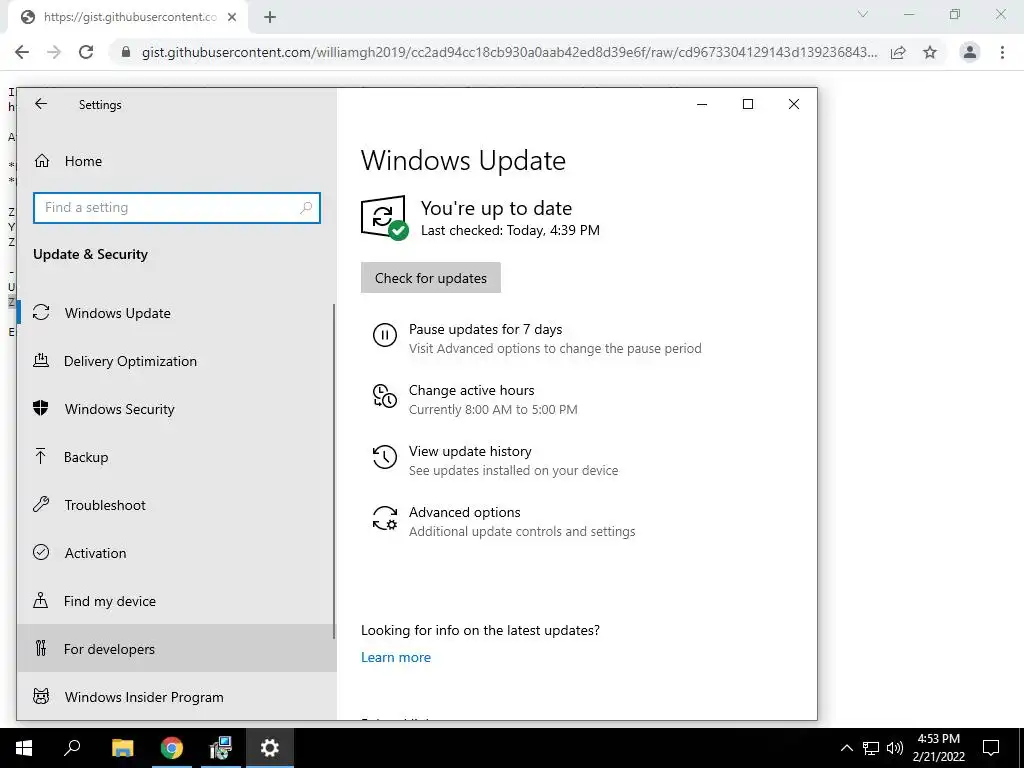Click the network tray icon
Image resolution: width=1024 pixels, height=768 pixels.
pos(871,748)
